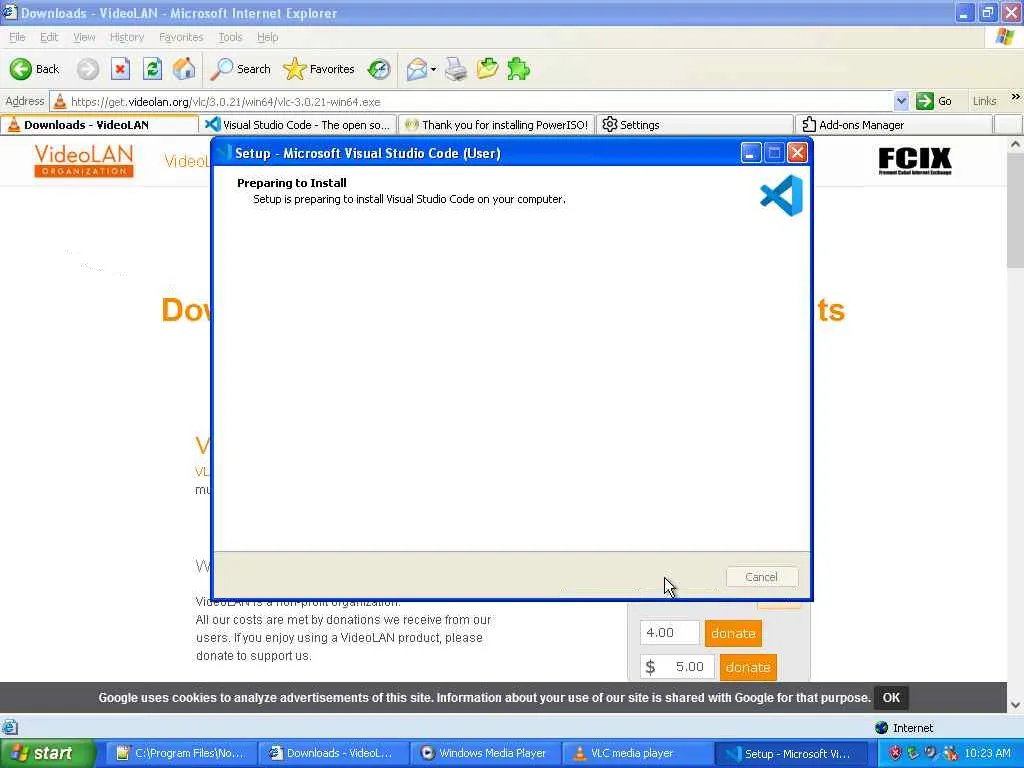Image resolution: width=1024 pixels, height=768 pixels.
Task: Open the green puzzle piece add-ons icon
Action: point(519,69)
